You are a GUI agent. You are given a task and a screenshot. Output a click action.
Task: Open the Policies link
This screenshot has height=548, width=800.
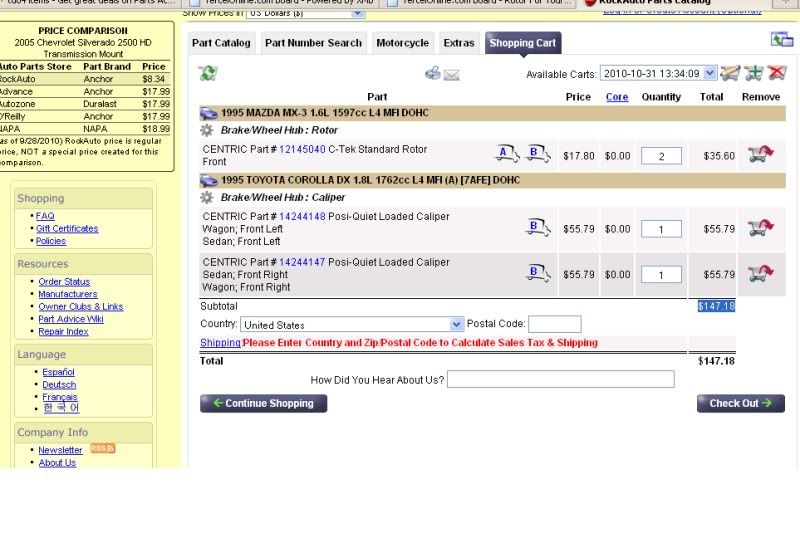tap(51, 241)
